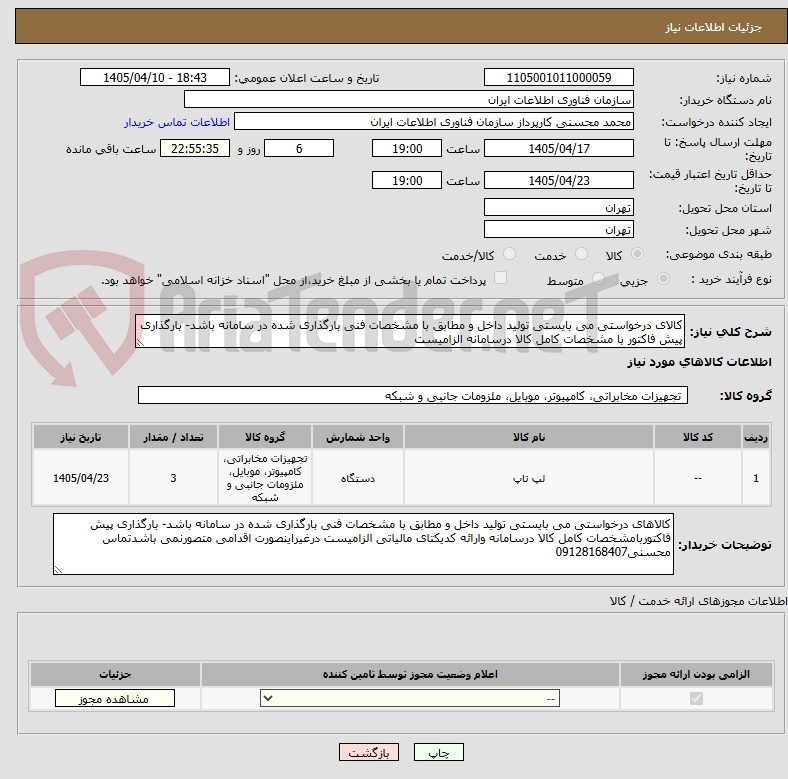Toggle the الزامی بودن ارائه مجوز checkbox
The width and height of the screenshot is (788, 779).
[x=697, y=698]
